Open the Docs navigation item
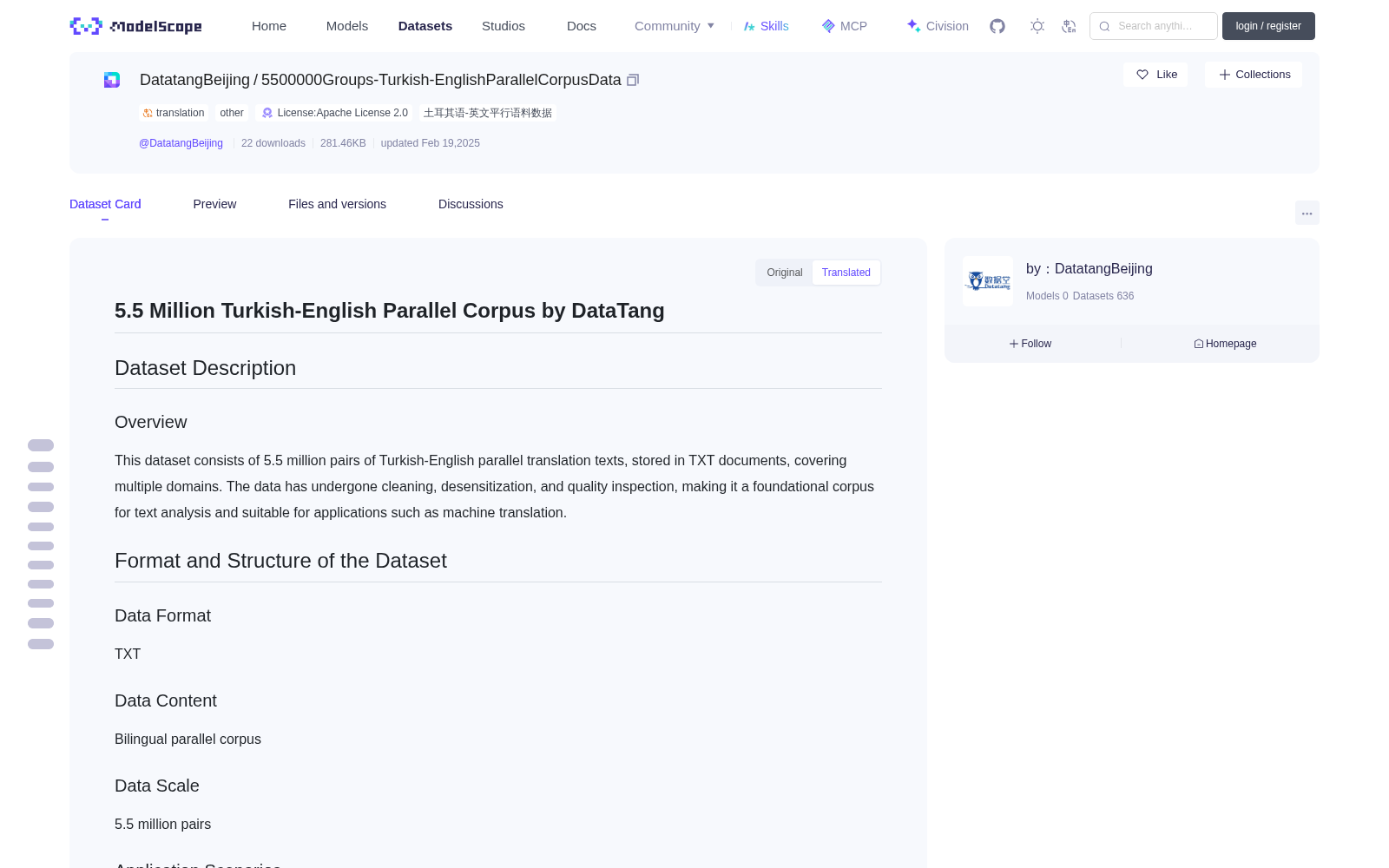This screenshot has width=1389, height=868. pos(582,26)
